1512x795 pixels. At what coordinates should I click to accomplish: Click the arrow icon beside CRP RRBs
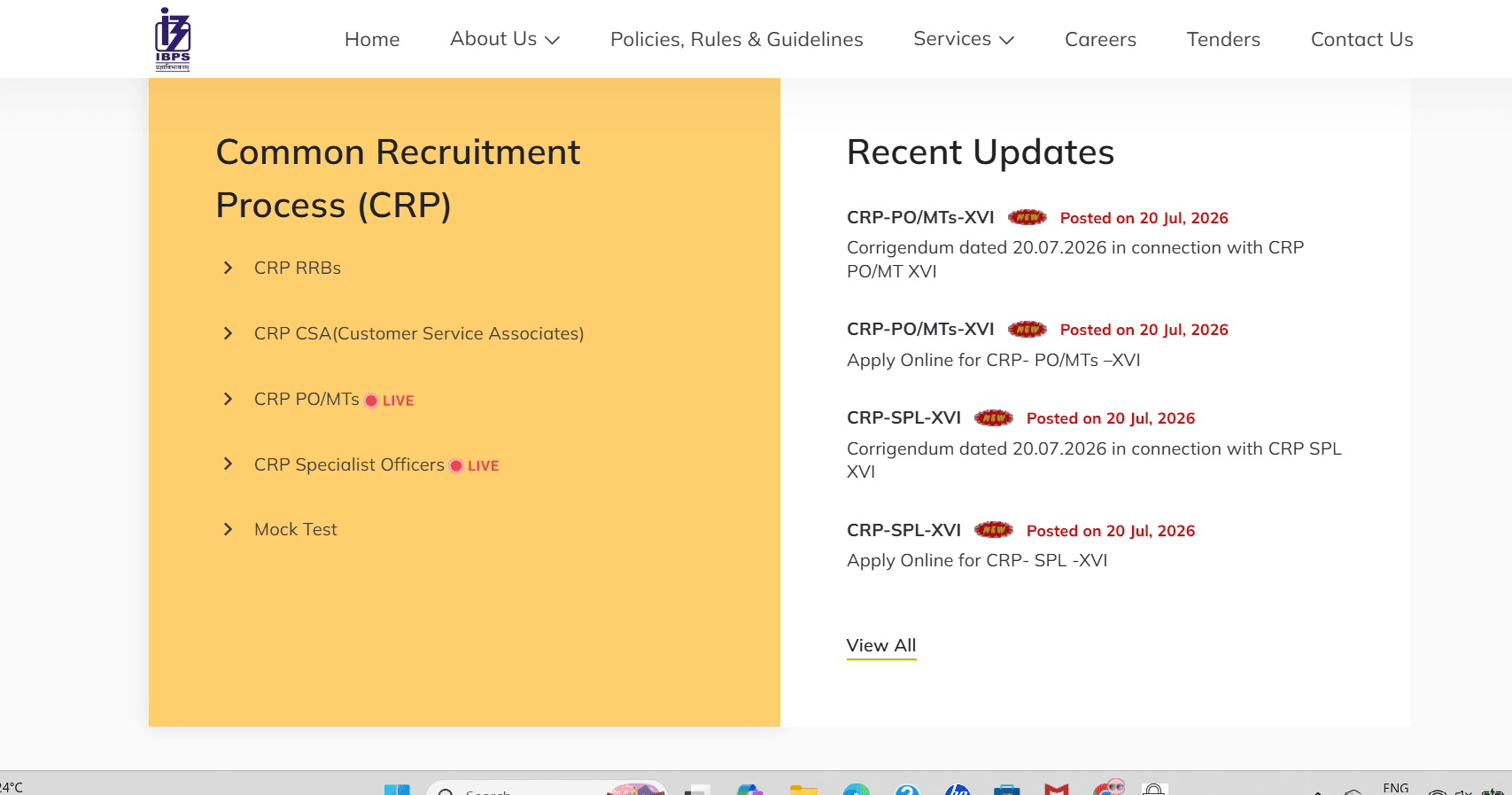click(x=228, y=268)
